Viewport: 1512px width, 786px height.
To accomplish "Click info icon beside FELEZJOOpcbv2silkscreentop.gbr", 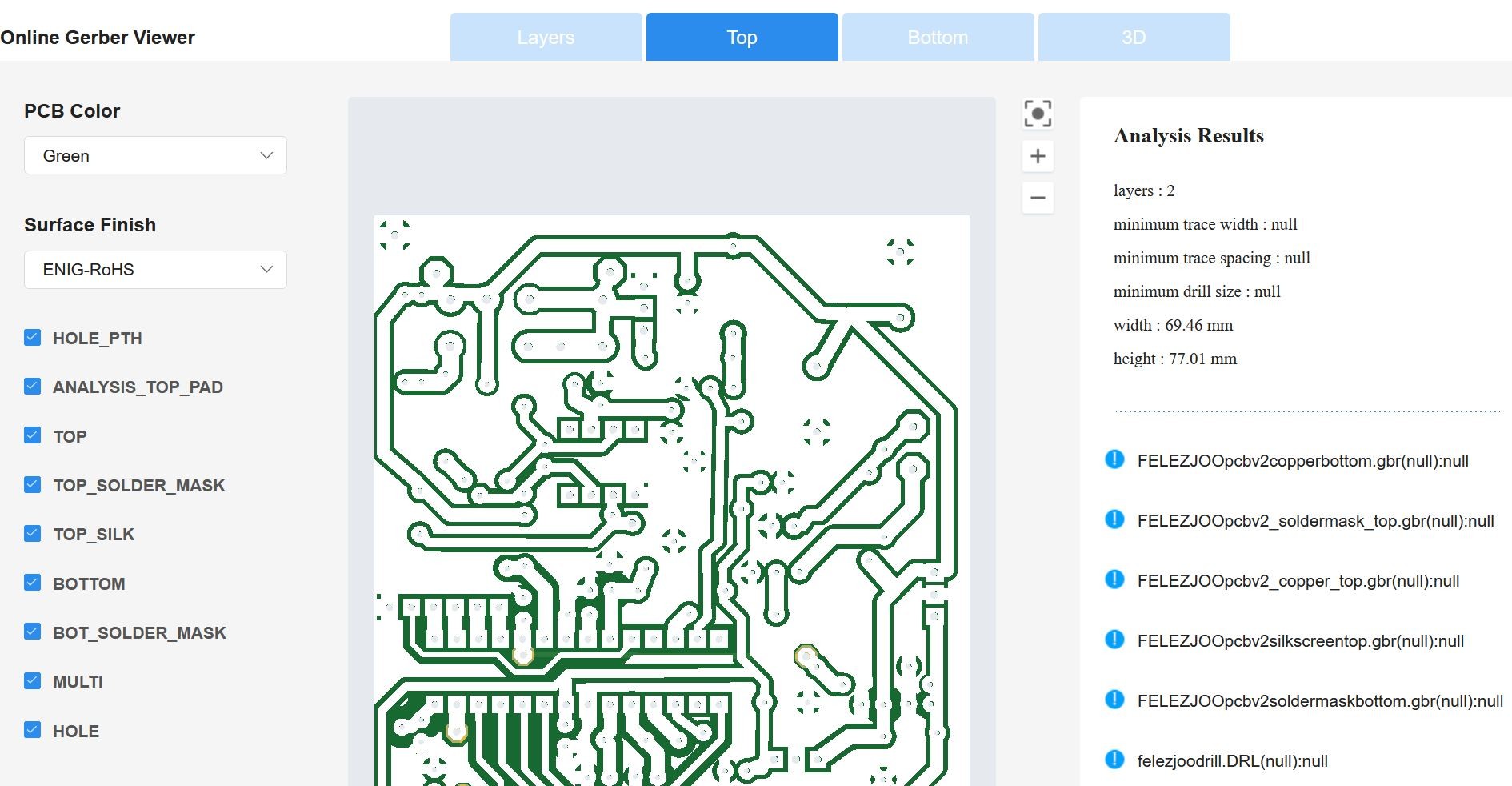I will 1114,640.
